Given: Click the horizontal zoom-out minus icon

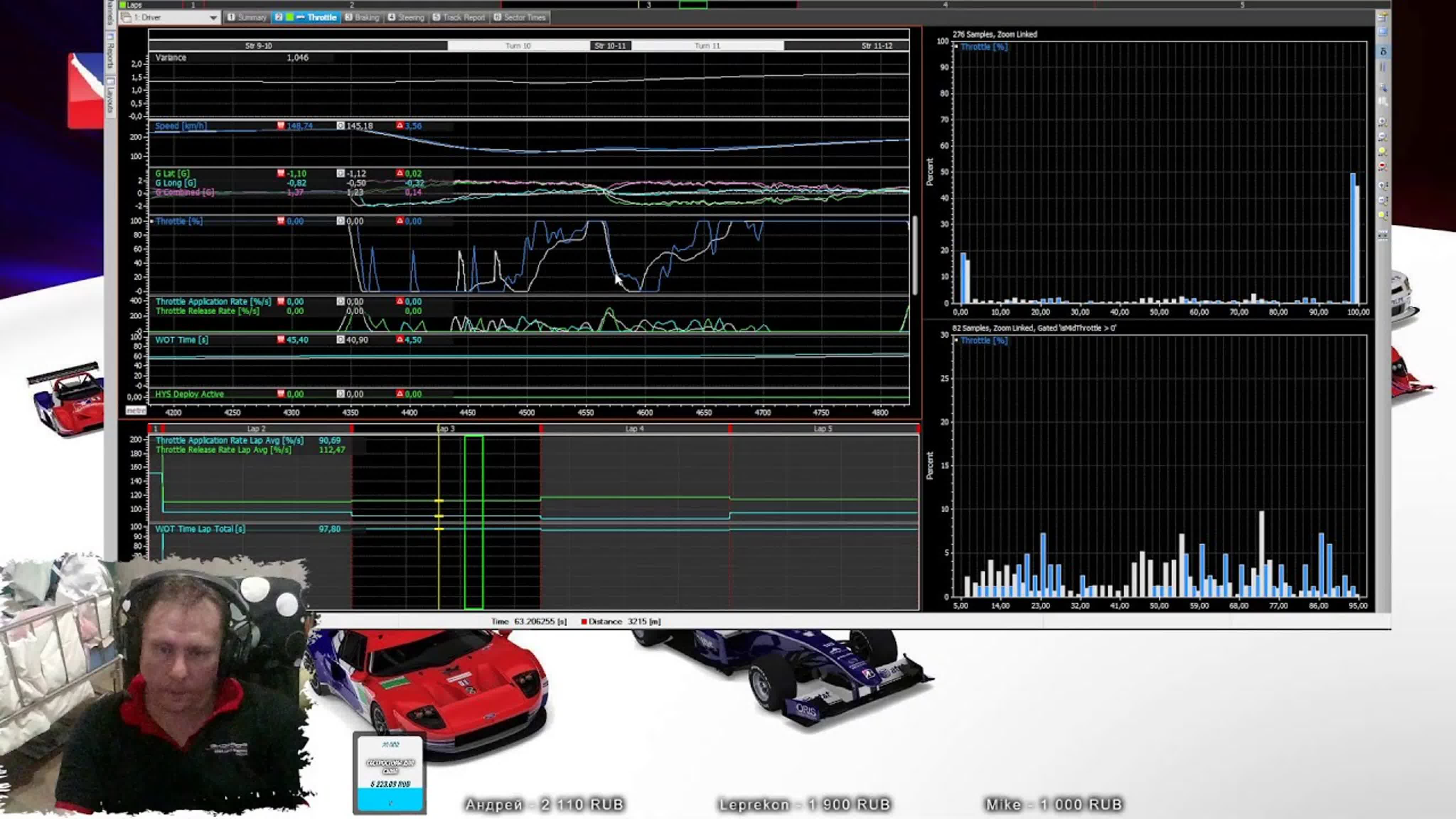Looking at the screenshot, I should [x=1382, y=137].
